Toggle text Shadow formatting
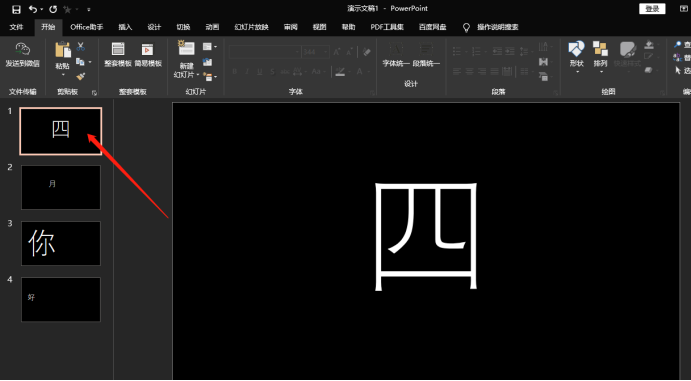The image size is (691, 381). pos(272,71)
